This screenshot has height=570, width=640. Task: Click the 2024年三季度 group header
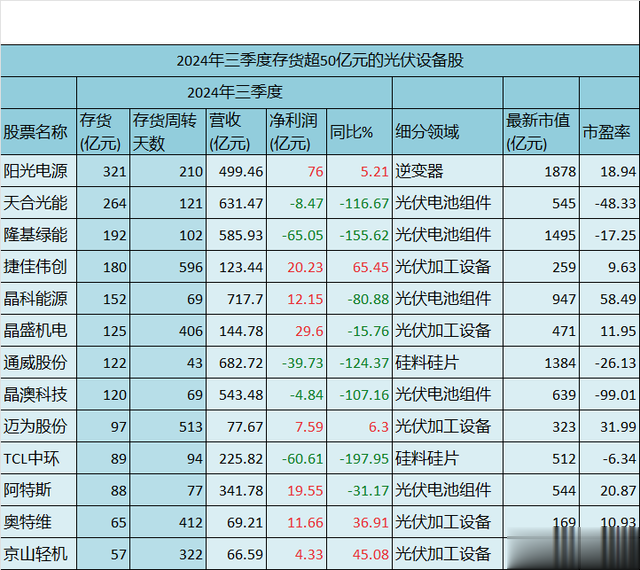[x=235, y=92]
